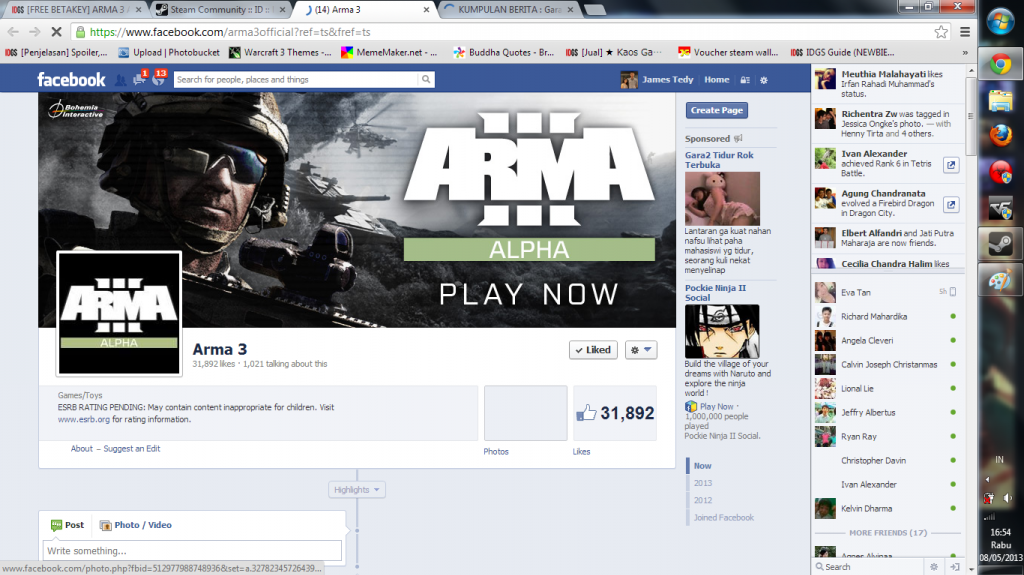Stop loading with the X button
This screenshot has width=1024, height=575.
pos(56,31)
